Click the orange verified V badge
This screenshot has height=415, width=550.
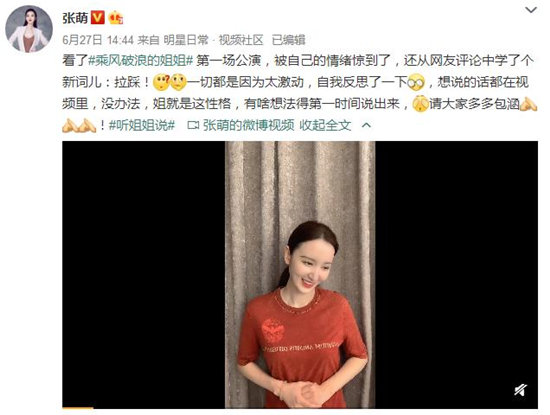tap(98, 17)
